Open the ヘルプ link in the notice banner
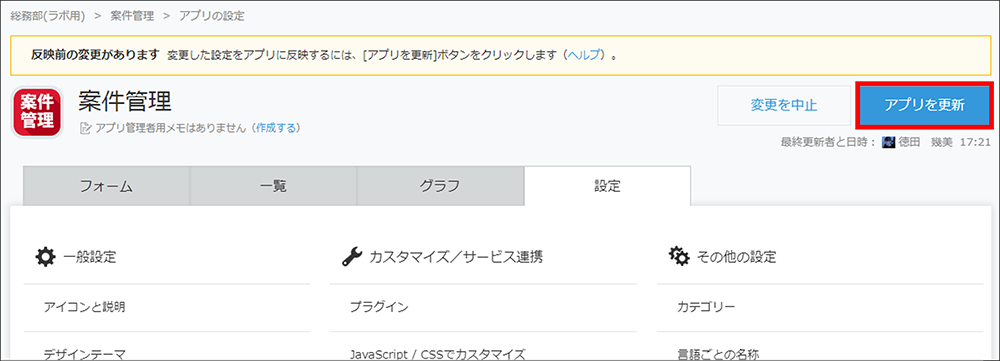Image resolution: width=1000 pixels, height=361 pixels. coord(585,55)
